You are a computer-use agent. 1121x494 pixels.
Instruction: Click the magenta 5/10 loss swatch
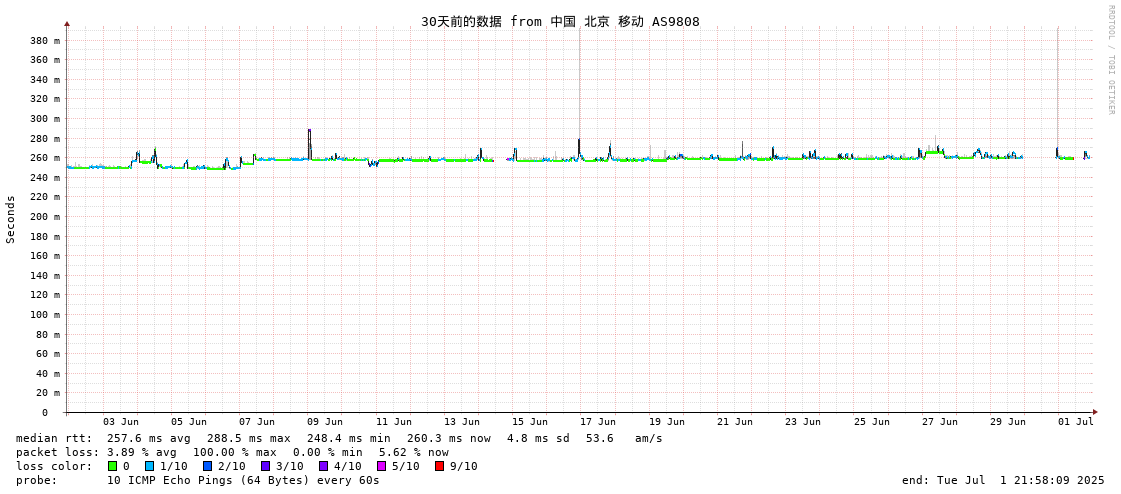click(381, 466)
